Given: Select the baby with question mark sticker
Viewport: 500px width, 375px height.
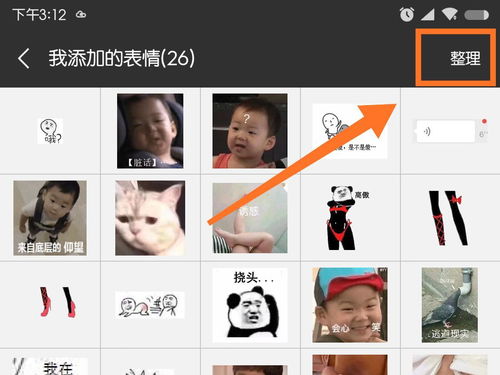Looking at the screenshot, I should [x=250, y=131].
